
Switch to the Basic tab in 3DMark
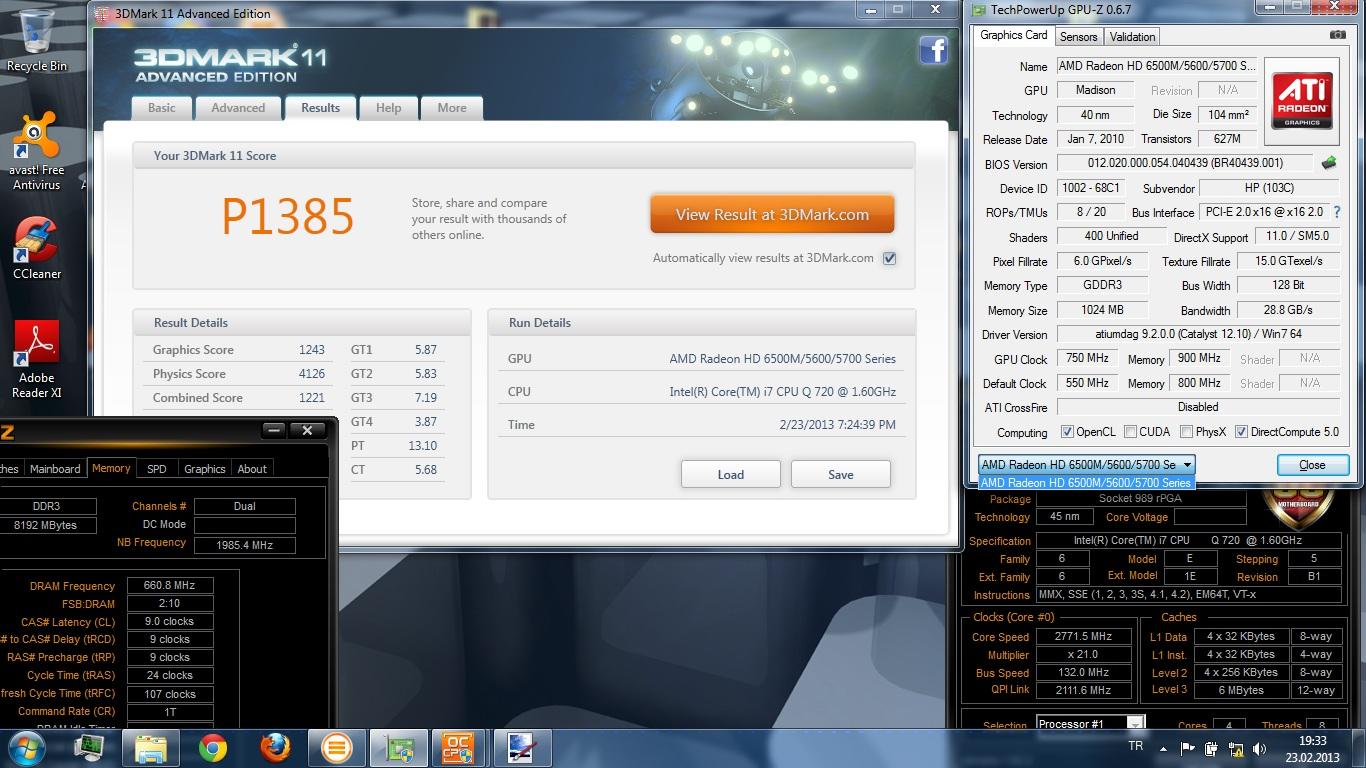click(x=161, y=108)
